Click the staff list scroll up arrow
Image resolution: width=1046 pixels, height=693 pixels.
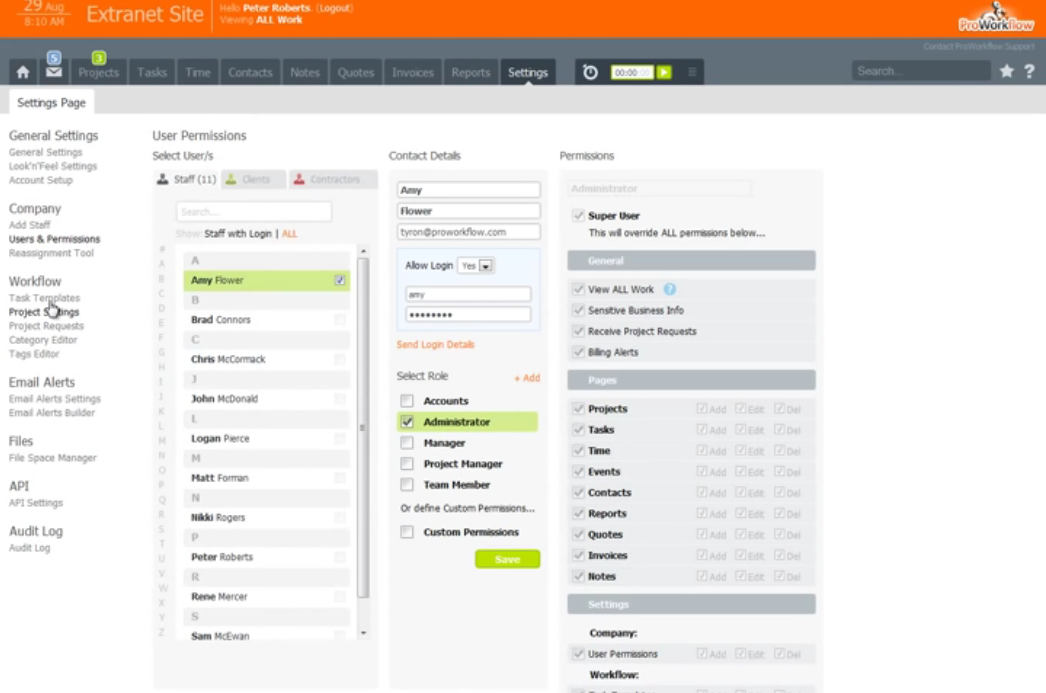(x=363, y=251)
